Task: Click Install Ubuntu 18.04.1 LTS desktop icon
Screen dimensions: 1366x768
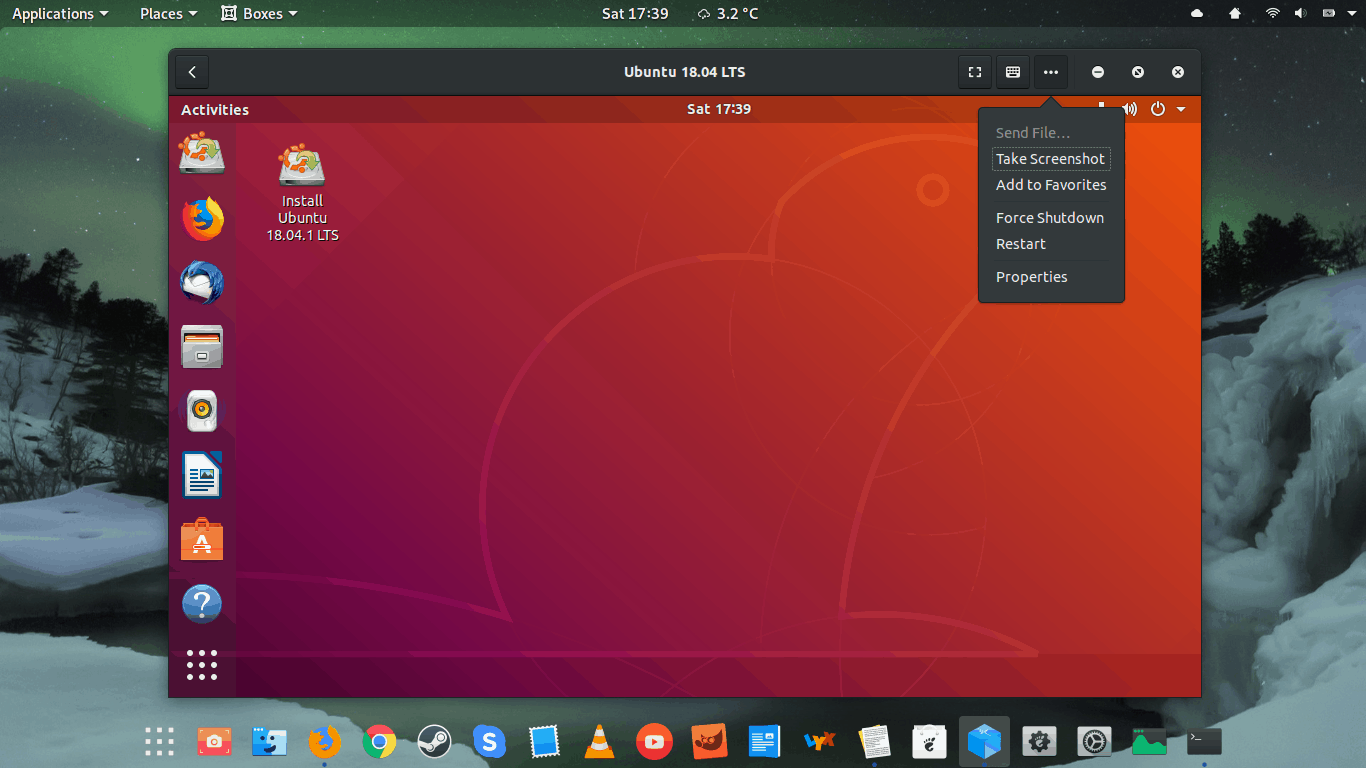Action: 302,192
